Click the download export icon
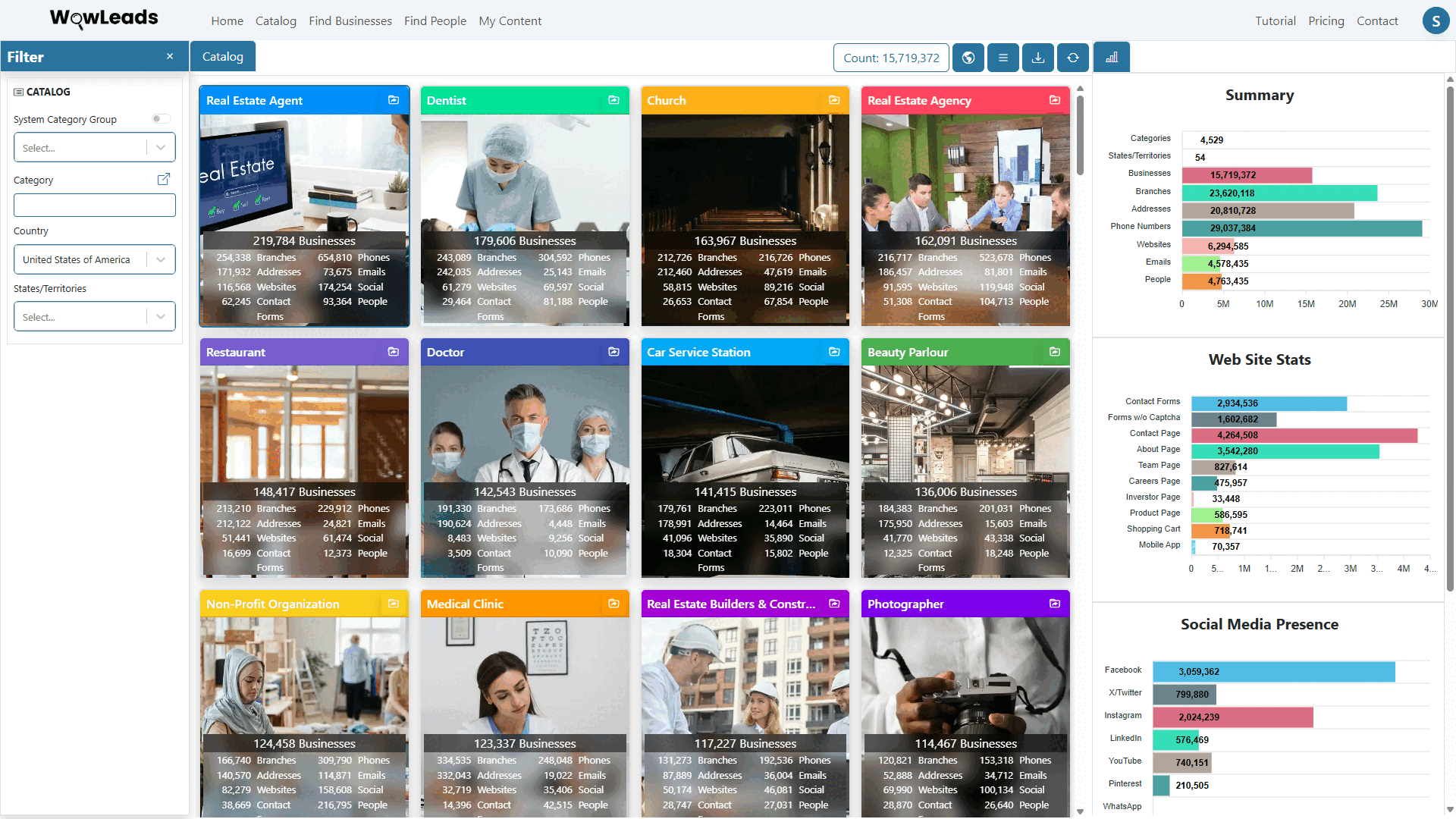The width and height of the screenshot is (1456, 819). pyautogui.click(x=1038, y=58)
